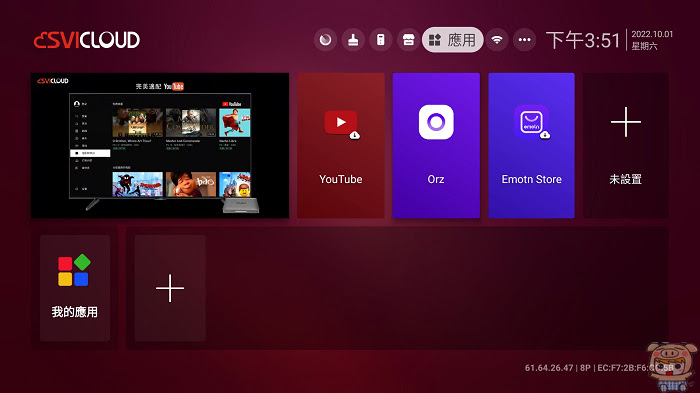The image size is (700, 393).
Task: Launch the YouTube app tile
Action: [x=341, y=146]
